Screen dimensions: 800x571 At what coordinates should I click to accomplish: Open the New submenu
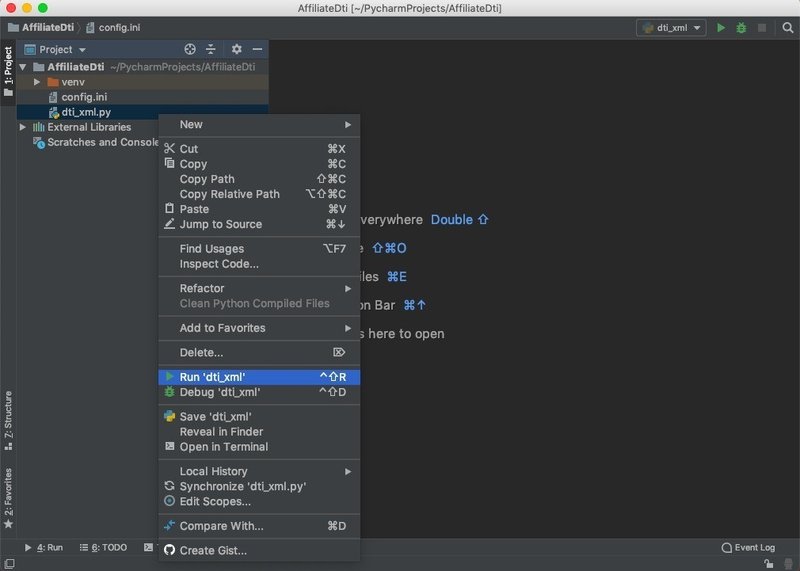click(x=259, y=125)
